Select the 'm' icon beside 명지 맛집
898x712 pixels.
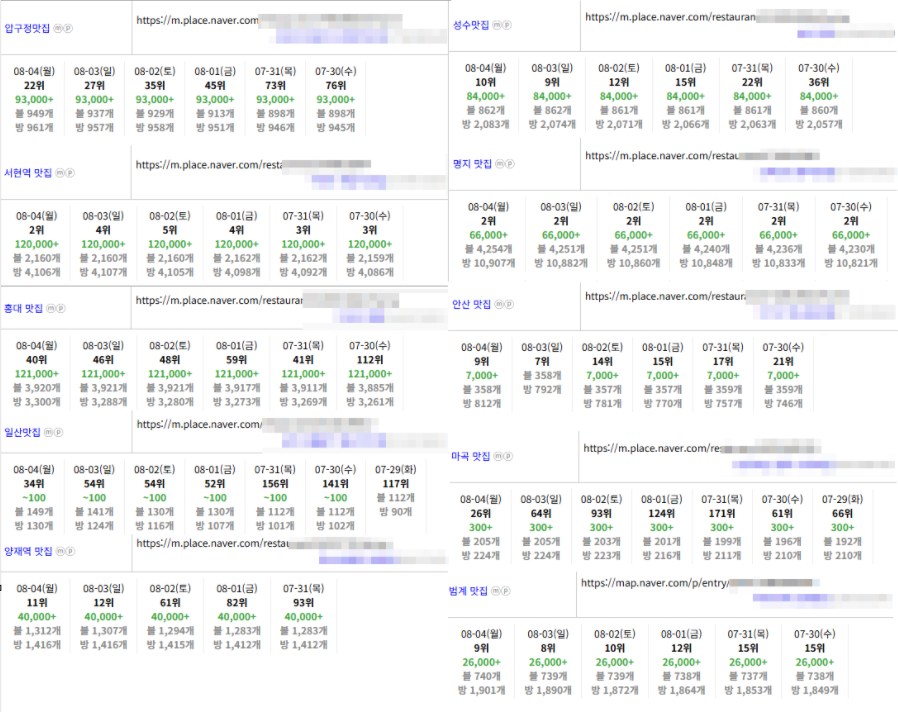[501, 163]
